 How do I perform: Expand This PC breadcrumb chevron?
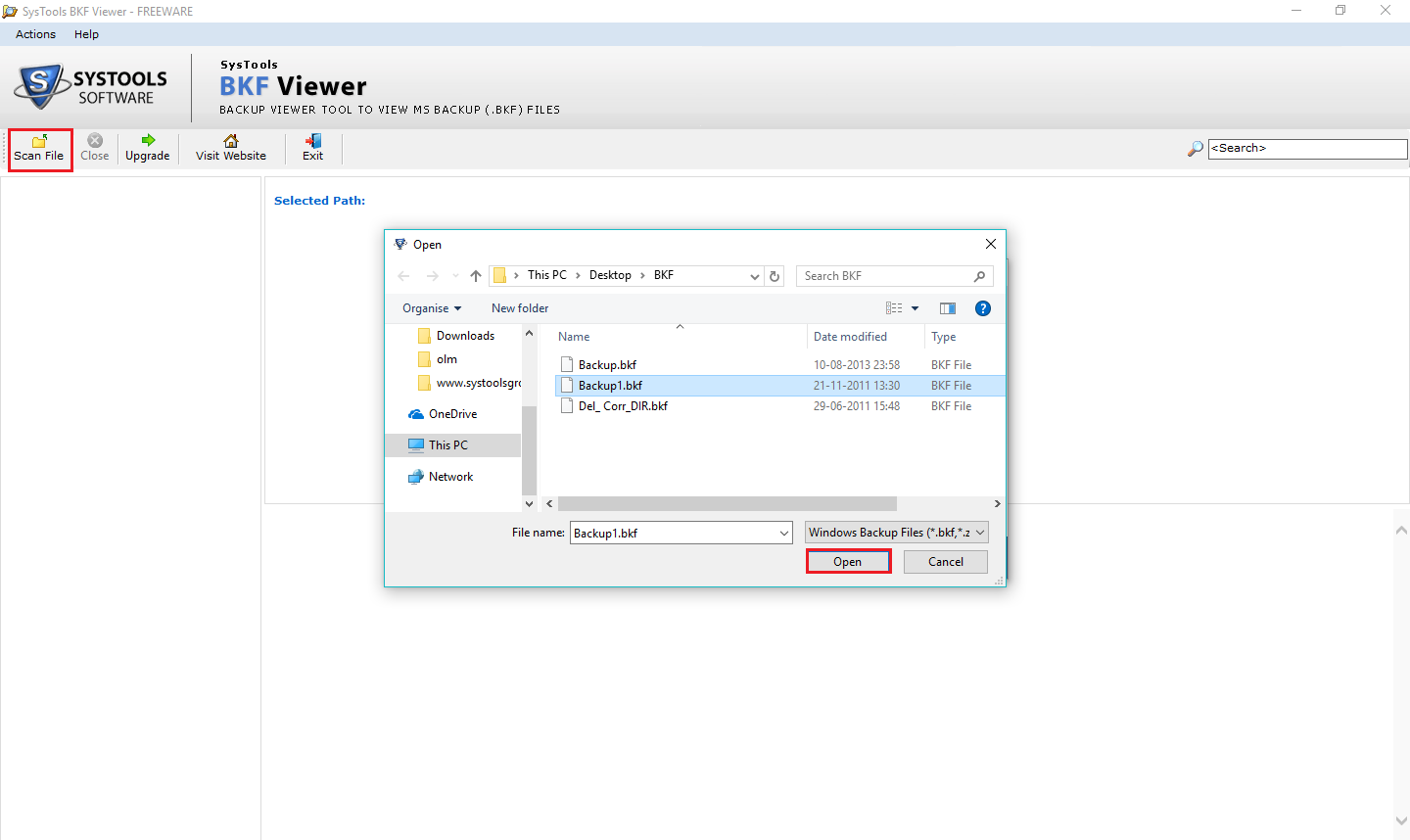click(578, 276)
